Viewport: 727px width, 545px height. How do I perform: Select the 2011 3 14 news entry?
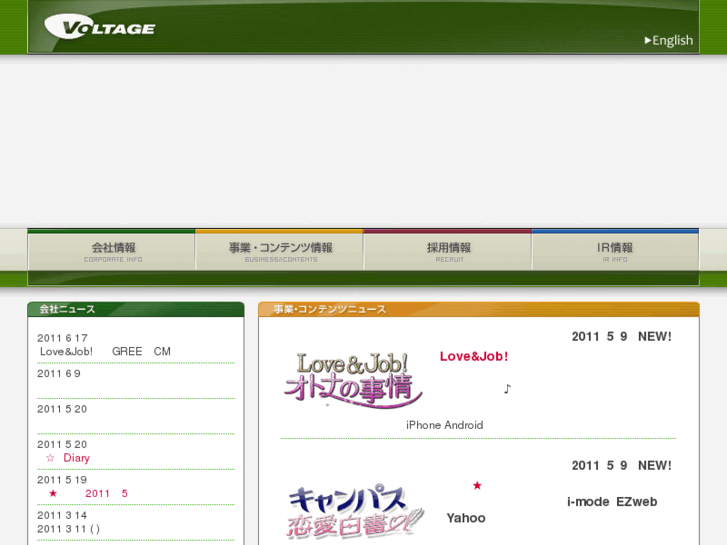62,515
